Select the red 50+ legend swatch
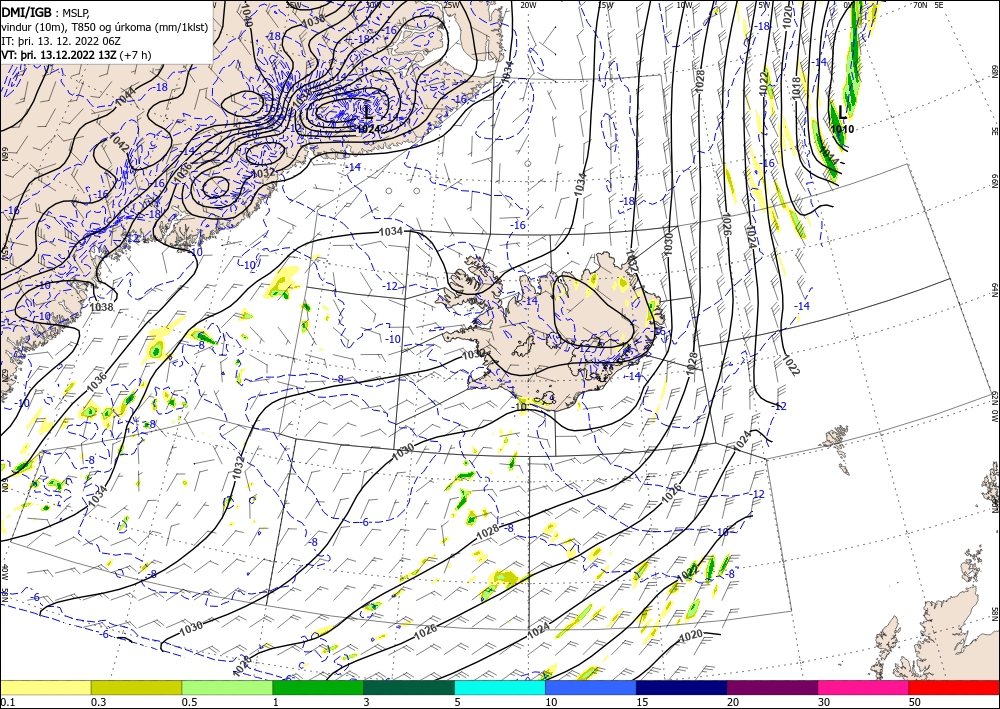This screenshot has height=709, width=1000. click(x=954, y=687)
